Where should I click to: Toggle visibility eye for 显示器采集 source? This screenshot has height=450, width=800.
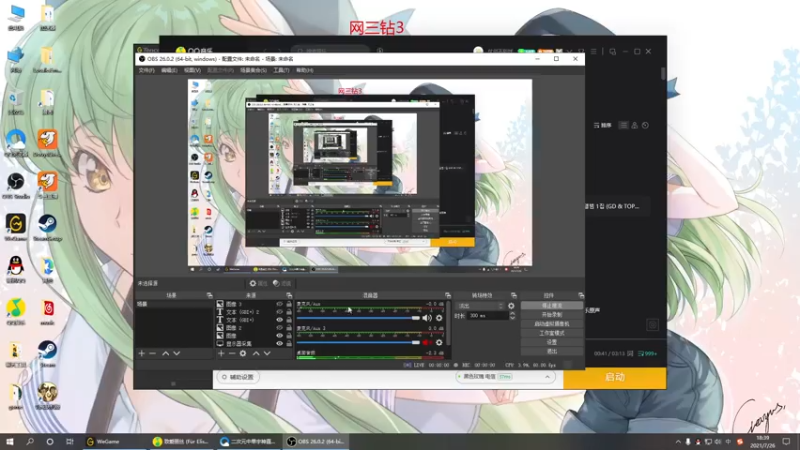280,343
